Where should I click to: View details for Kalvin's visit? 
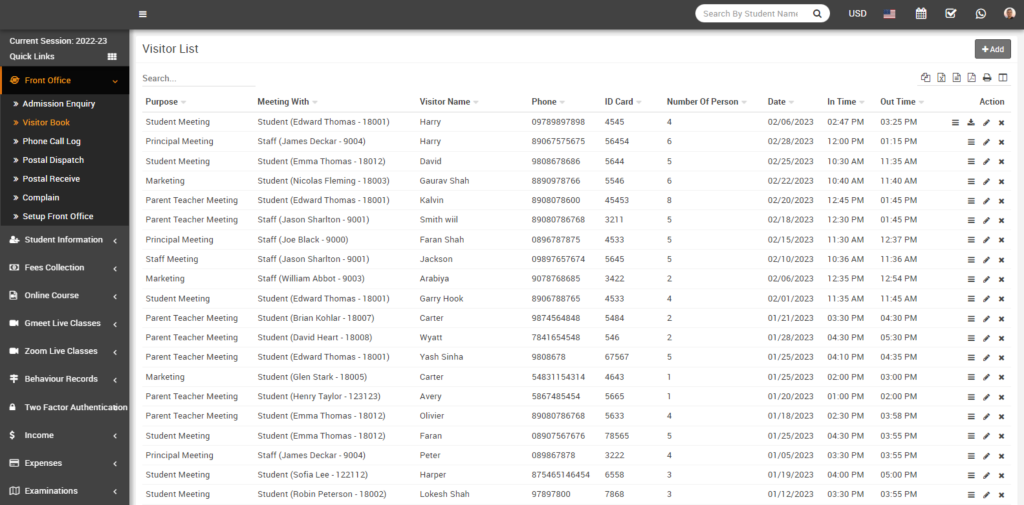point(971,201)
